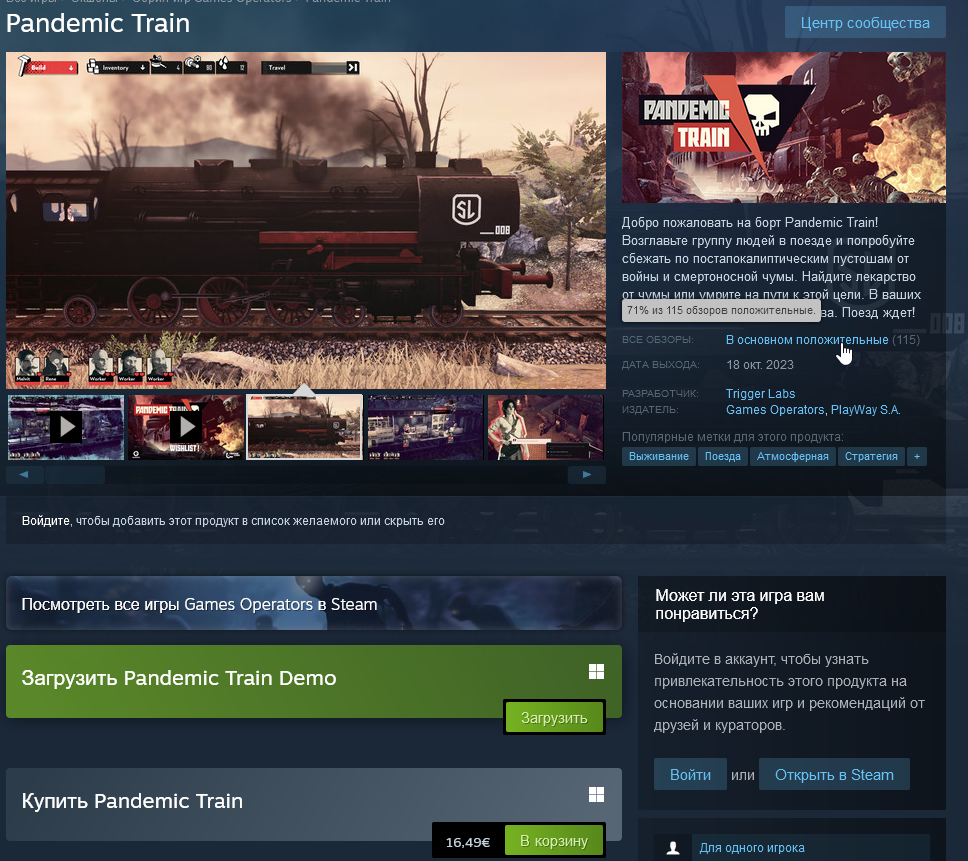This screenshot has width=968, height=861.
Task: Click the 'Купить Pandemic Train' heading
Action: click(x=132, y=801)
